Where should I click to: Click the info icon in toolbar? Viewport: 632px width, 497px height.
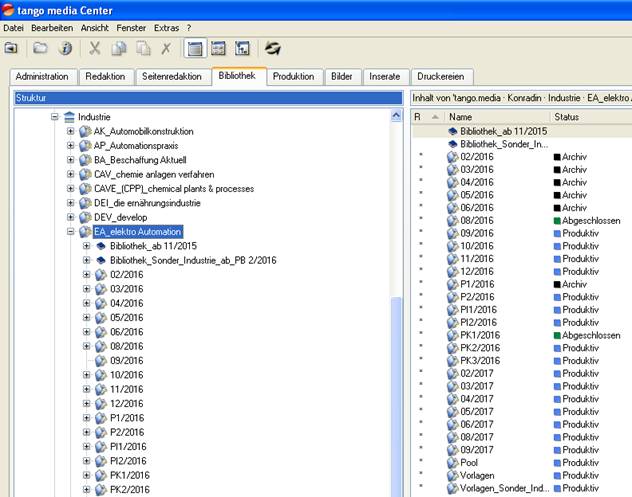[x=65, y=48]
